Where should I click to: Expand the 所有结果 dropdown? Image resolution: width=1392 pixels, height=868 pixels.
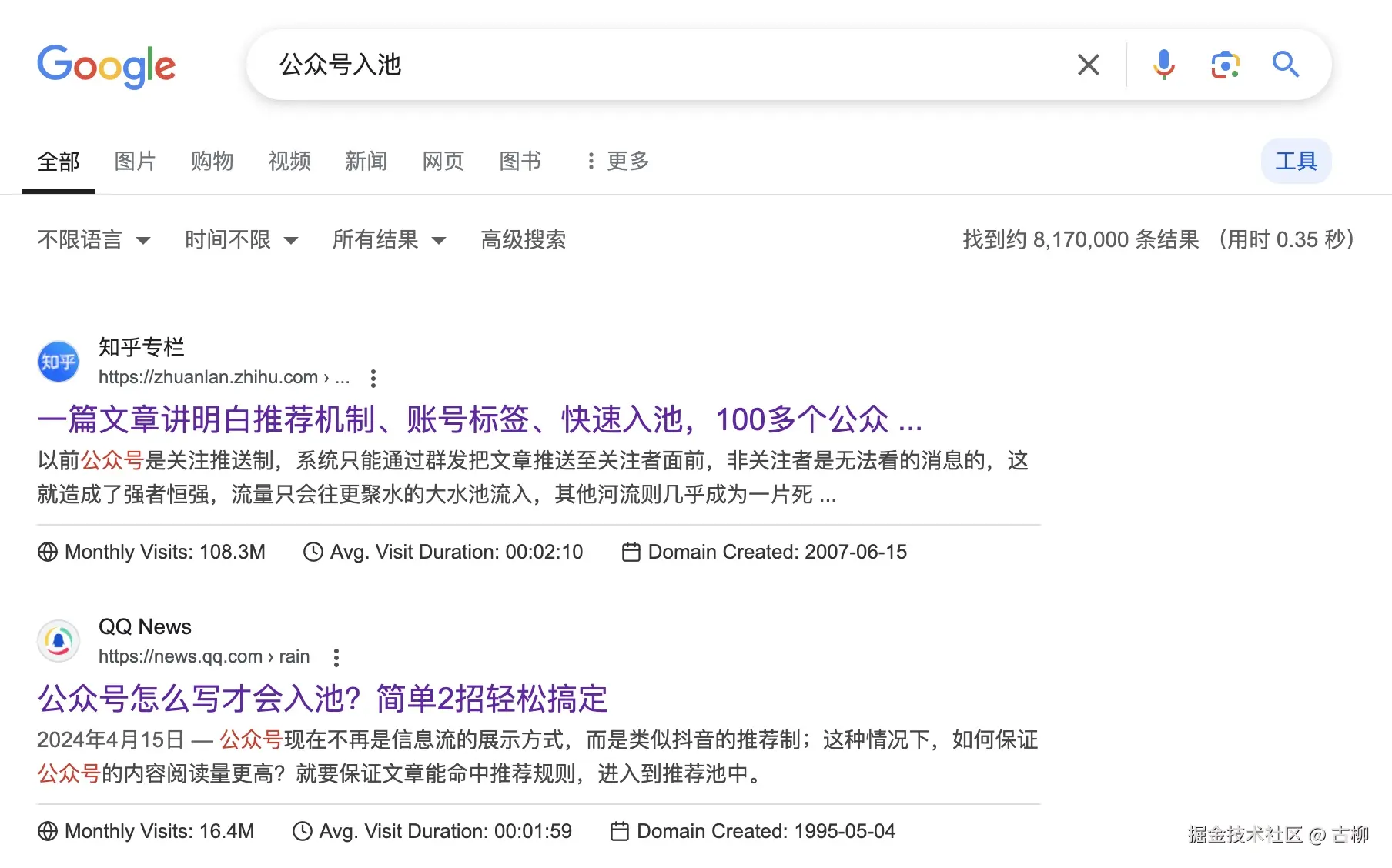390,240
